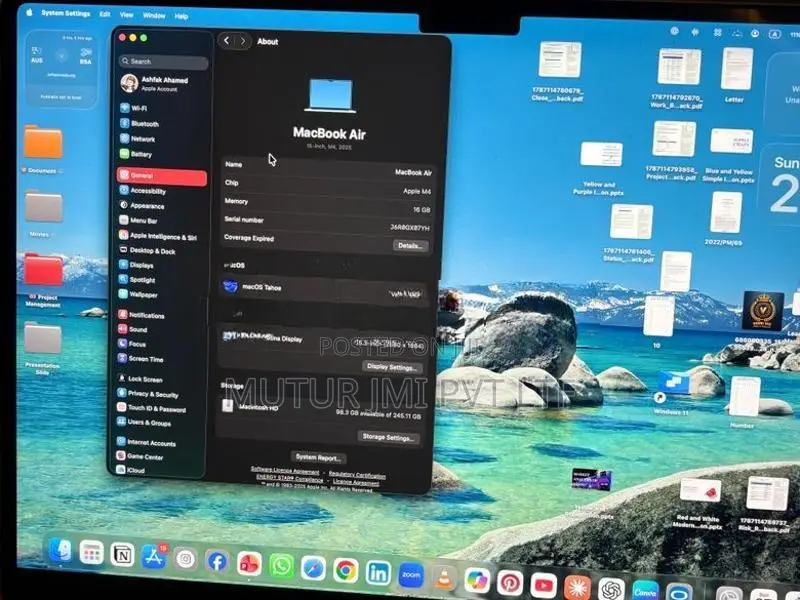Open YouTube from the Dock
The image size is (800, 600).
[543, 585]
